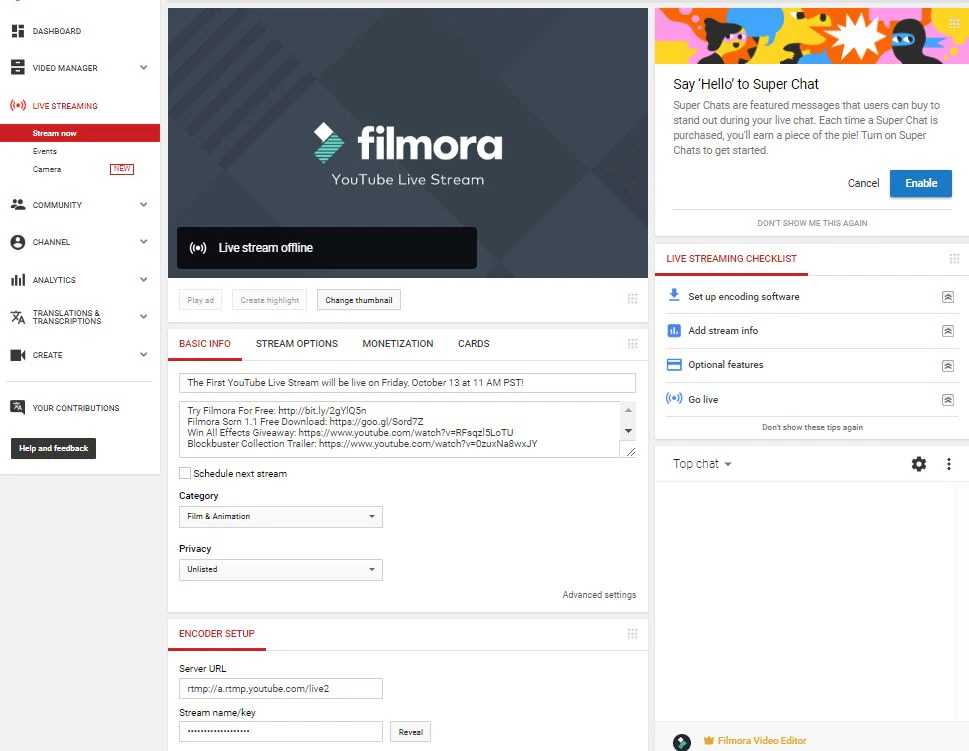Screen dimensions: 969x751
Task: Select Events under Live Streaming
Action: (44, 151)
